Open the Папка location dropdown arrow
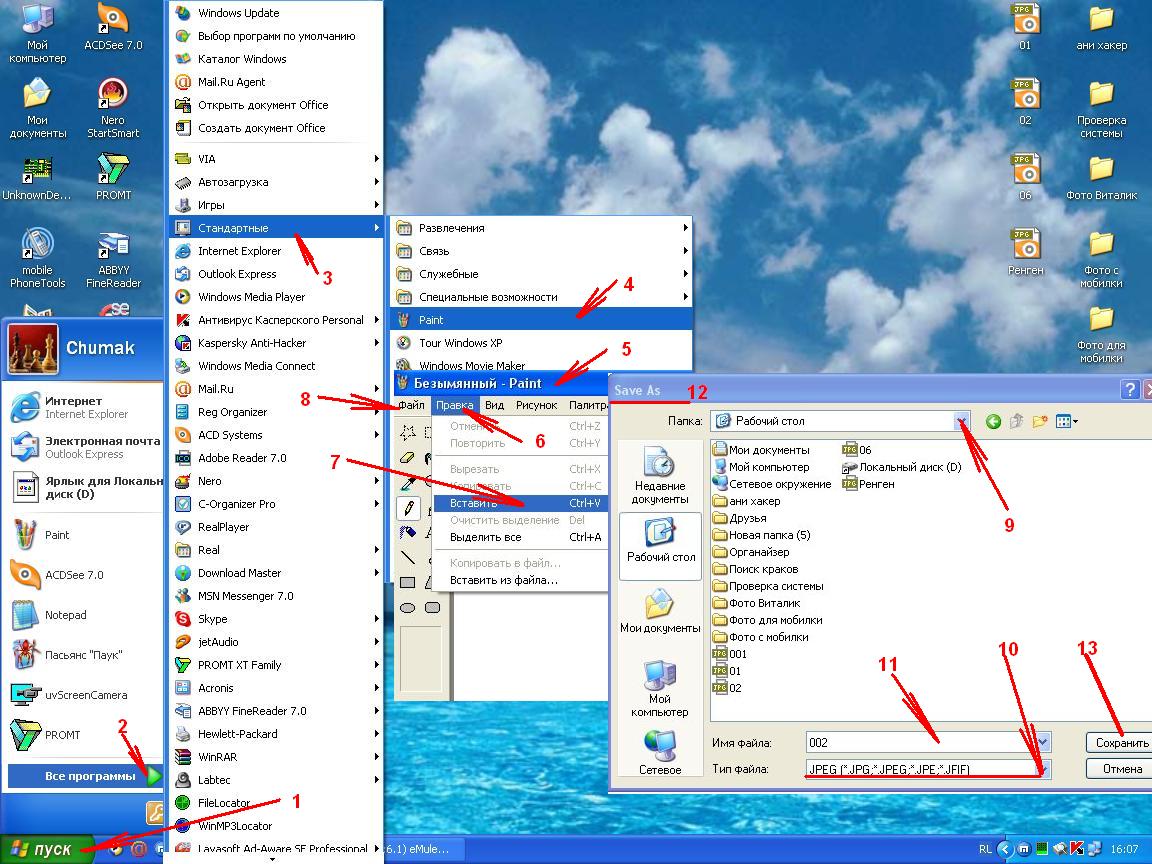 coord(961,421)
